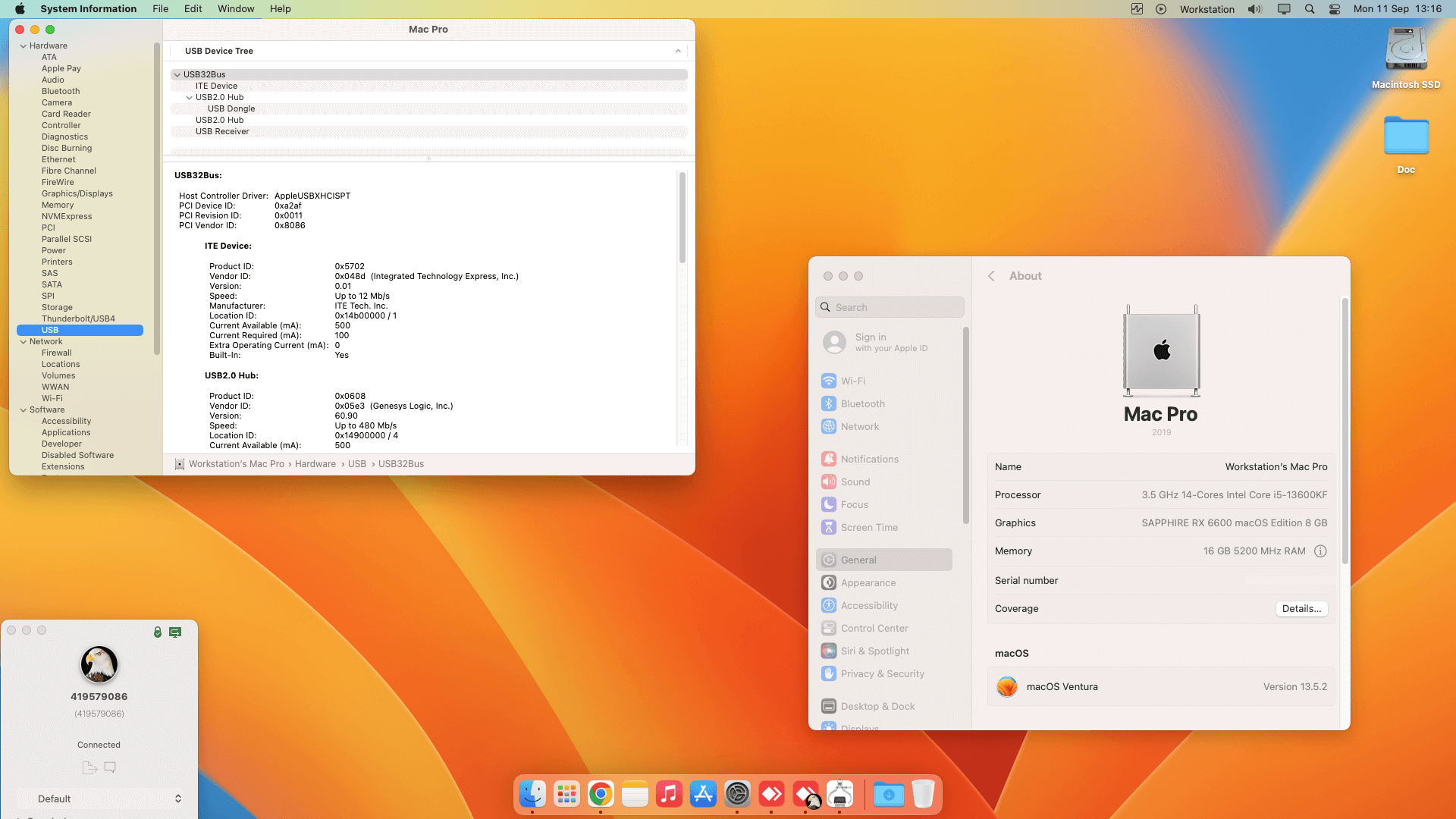Click the green lock security icon in AnyDesk

158,632
